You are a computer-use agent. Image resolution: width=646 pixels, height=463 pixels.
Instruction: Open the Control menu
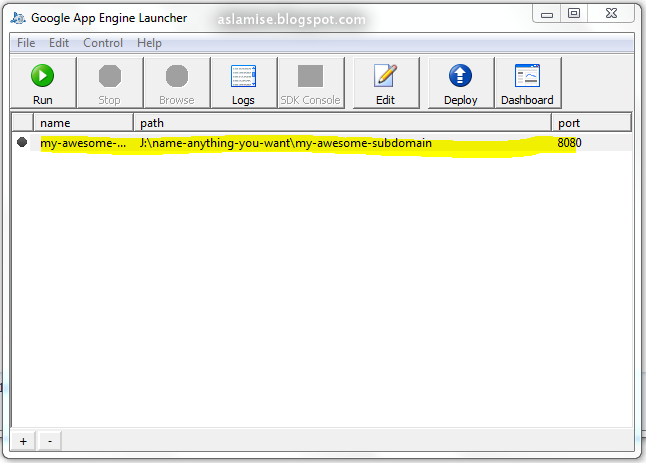pos(103,43)
